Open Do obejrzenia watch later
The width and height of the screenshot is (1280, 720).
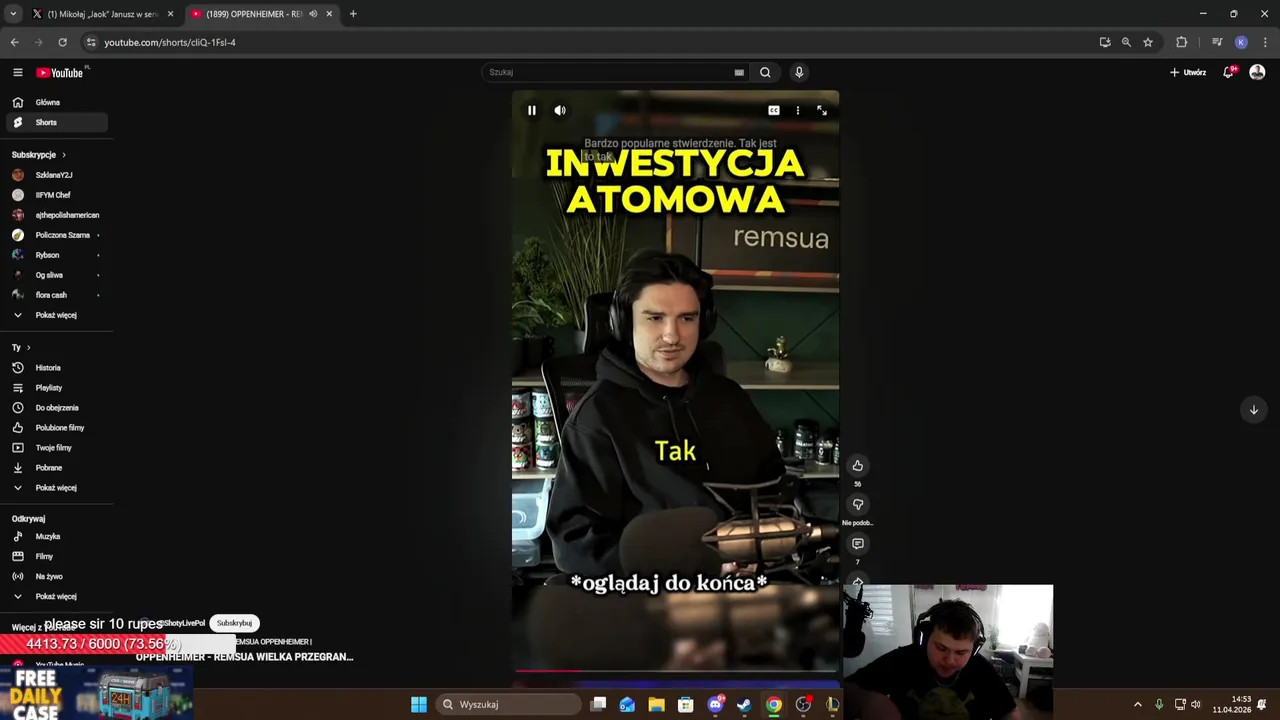[56, 408]
